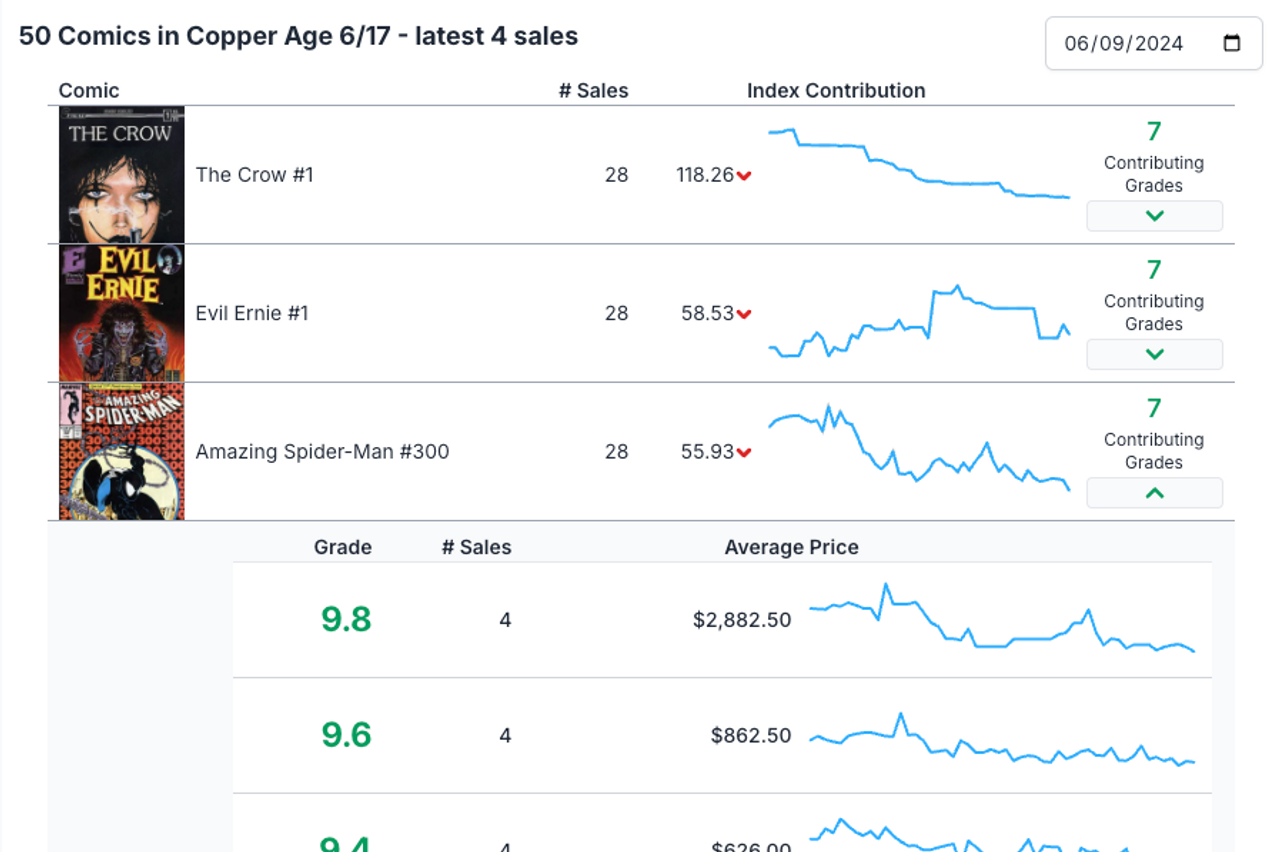Image resolution: width=1280 pixels, height=852 pixels.
Task: Click the $862.50 average price
Action: (751, 736)
